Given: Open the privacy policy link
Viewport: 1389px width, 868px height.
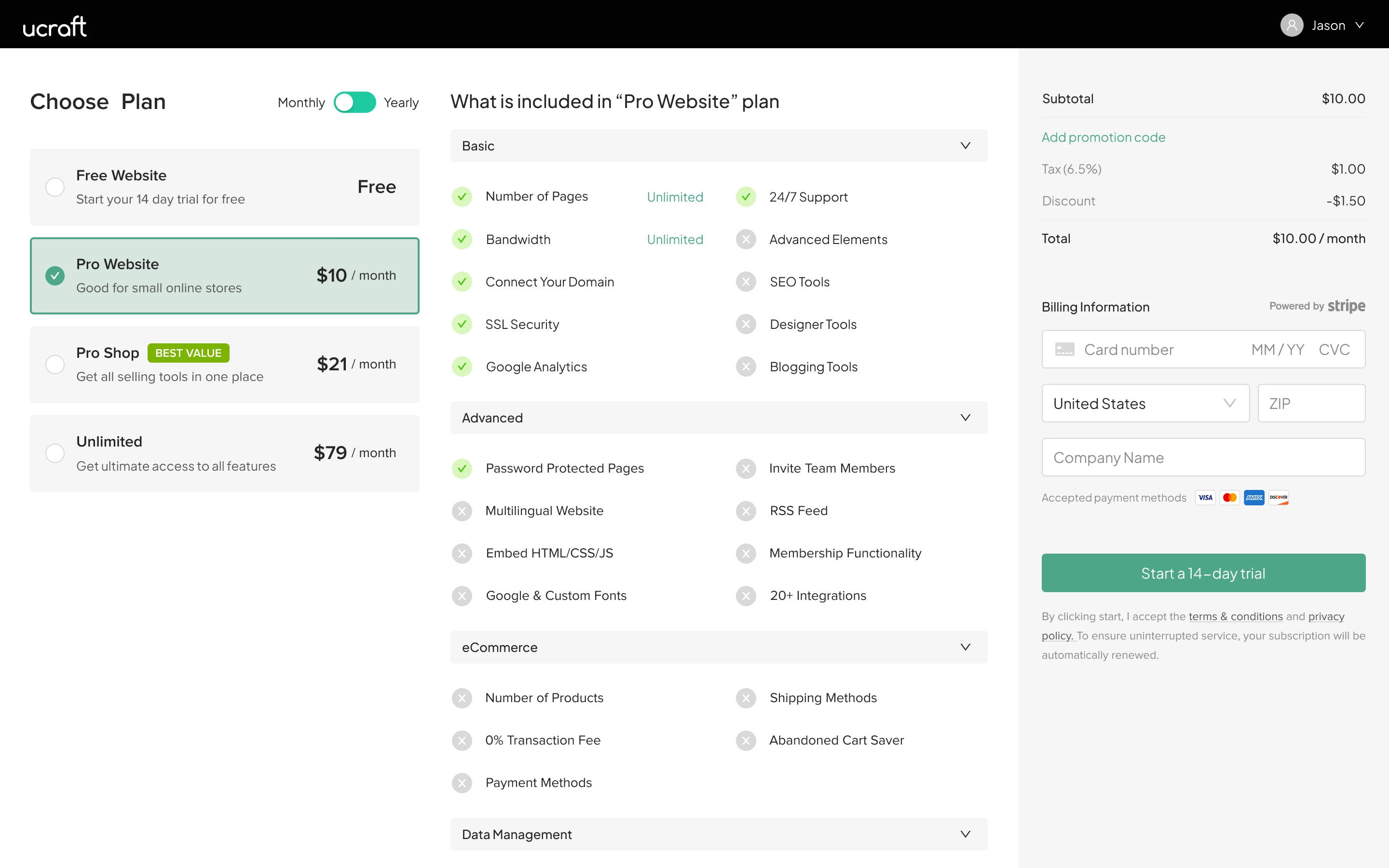Looking at the screenshot, I should click(1326, 617).
